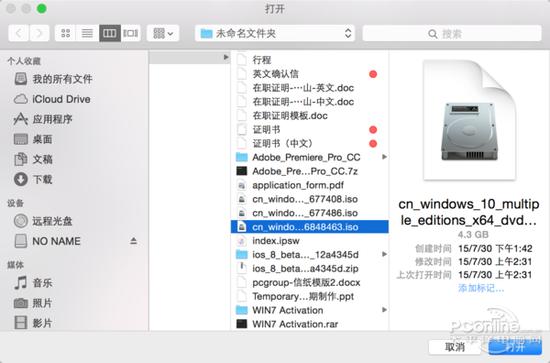The width and height of the screenshot is (550, 363).
Task: Click the 搜索 search field
Action: coord(452,34)
